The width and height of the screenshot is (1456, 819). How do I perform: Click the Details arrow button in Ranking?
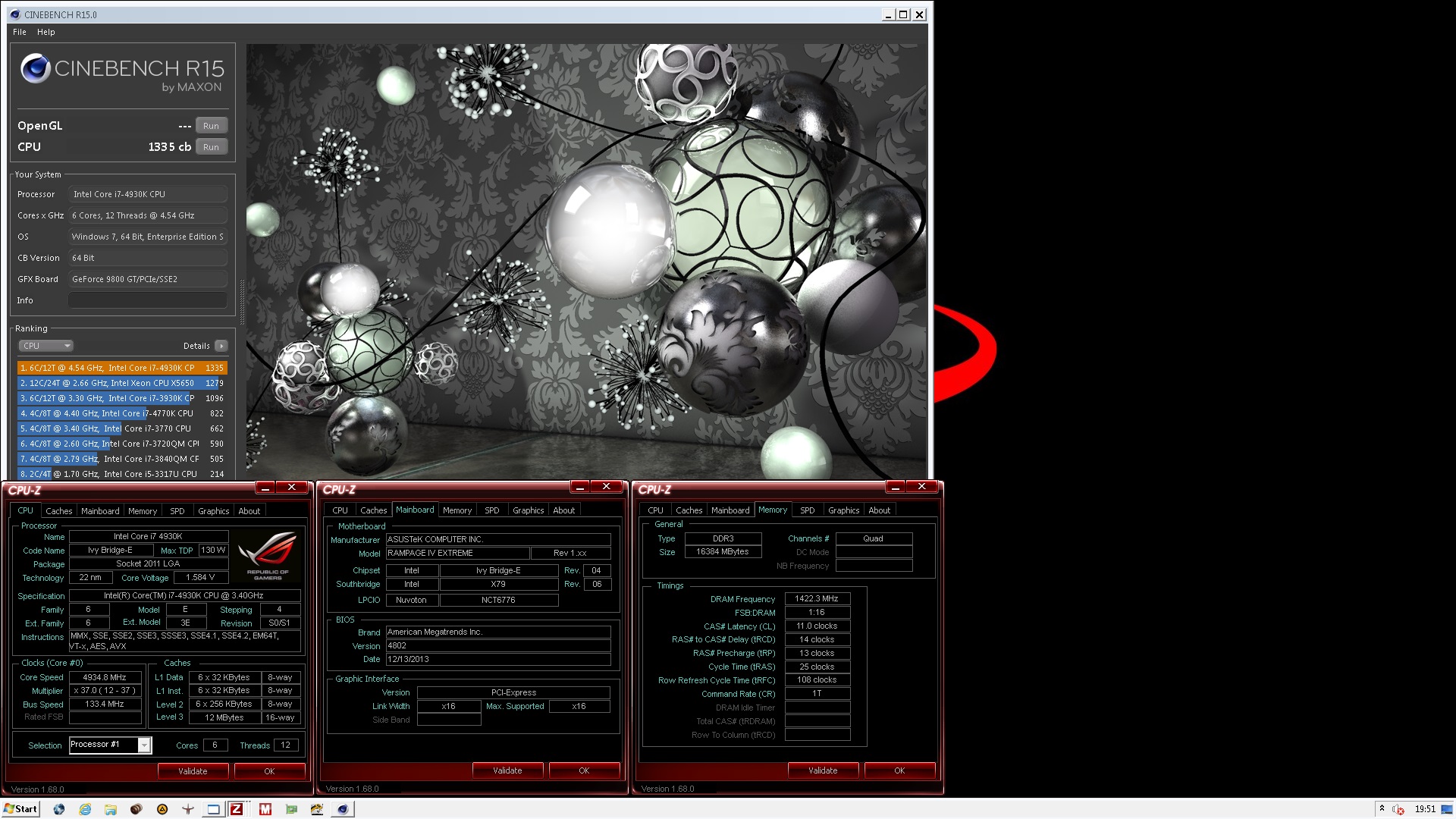coord(221,346)
